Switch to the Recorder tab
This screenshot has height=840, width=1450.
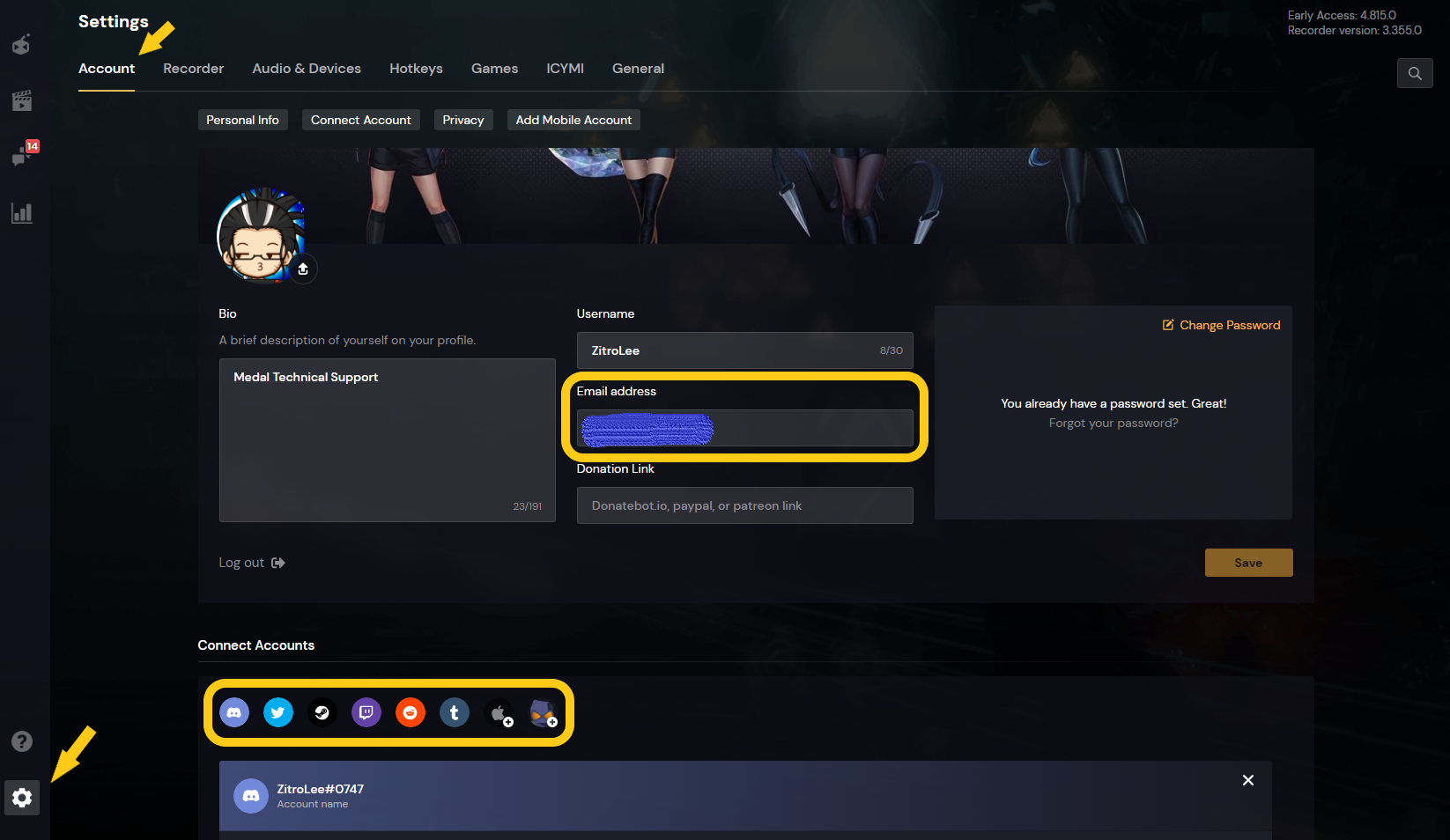click(x=193, y=68)
